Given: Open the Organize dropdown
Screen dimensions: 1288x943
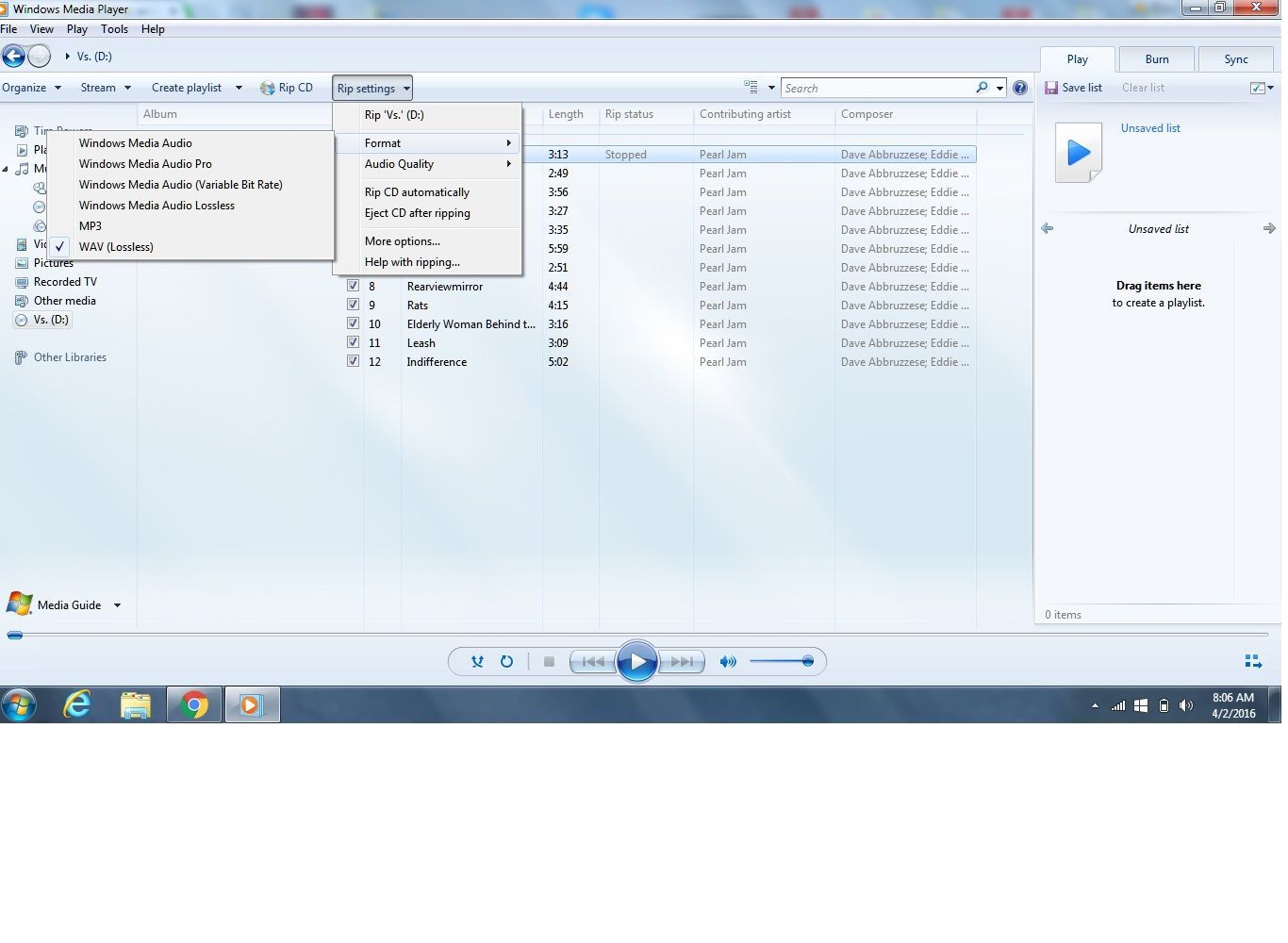Looking at the screenshot, I should pos(31,88).
